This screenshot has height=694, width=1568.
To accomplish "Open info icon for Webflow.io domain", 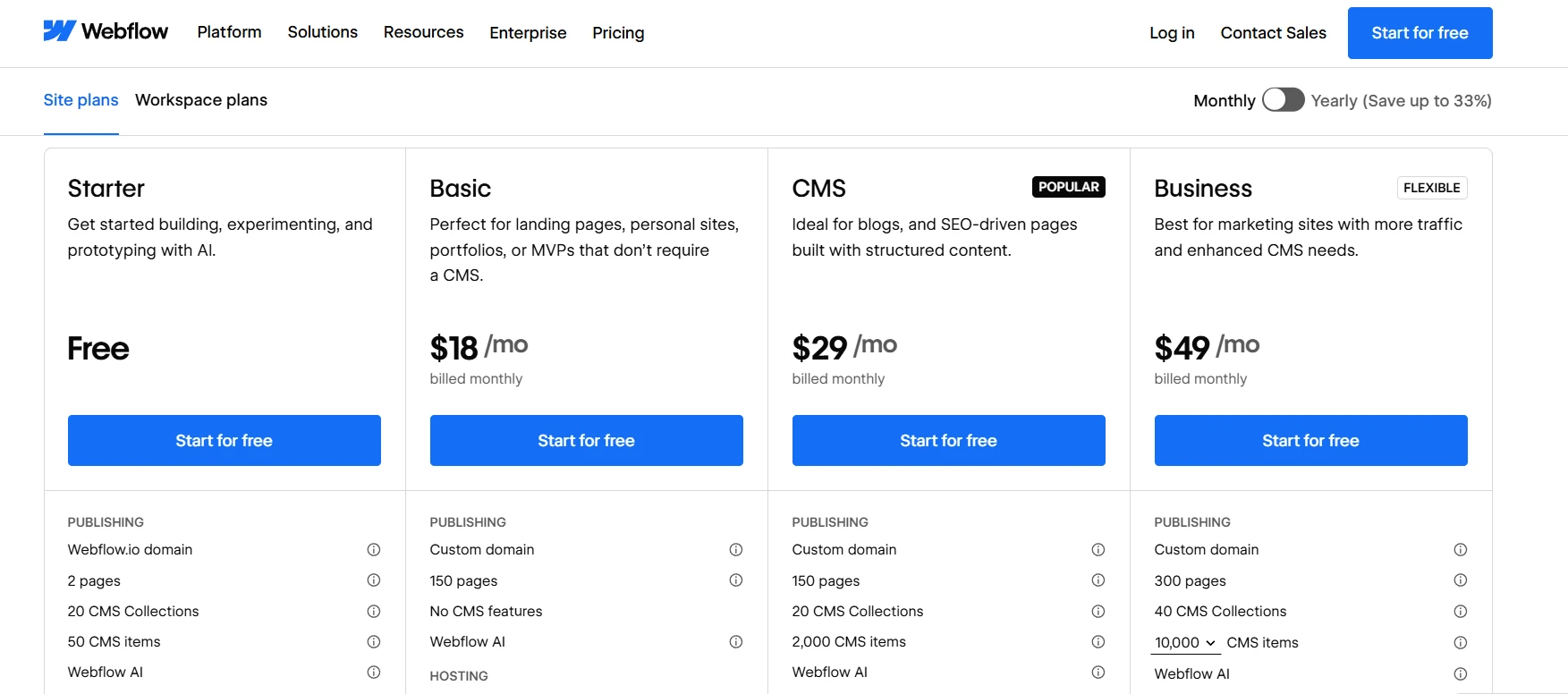I will (x=374, y=549).
